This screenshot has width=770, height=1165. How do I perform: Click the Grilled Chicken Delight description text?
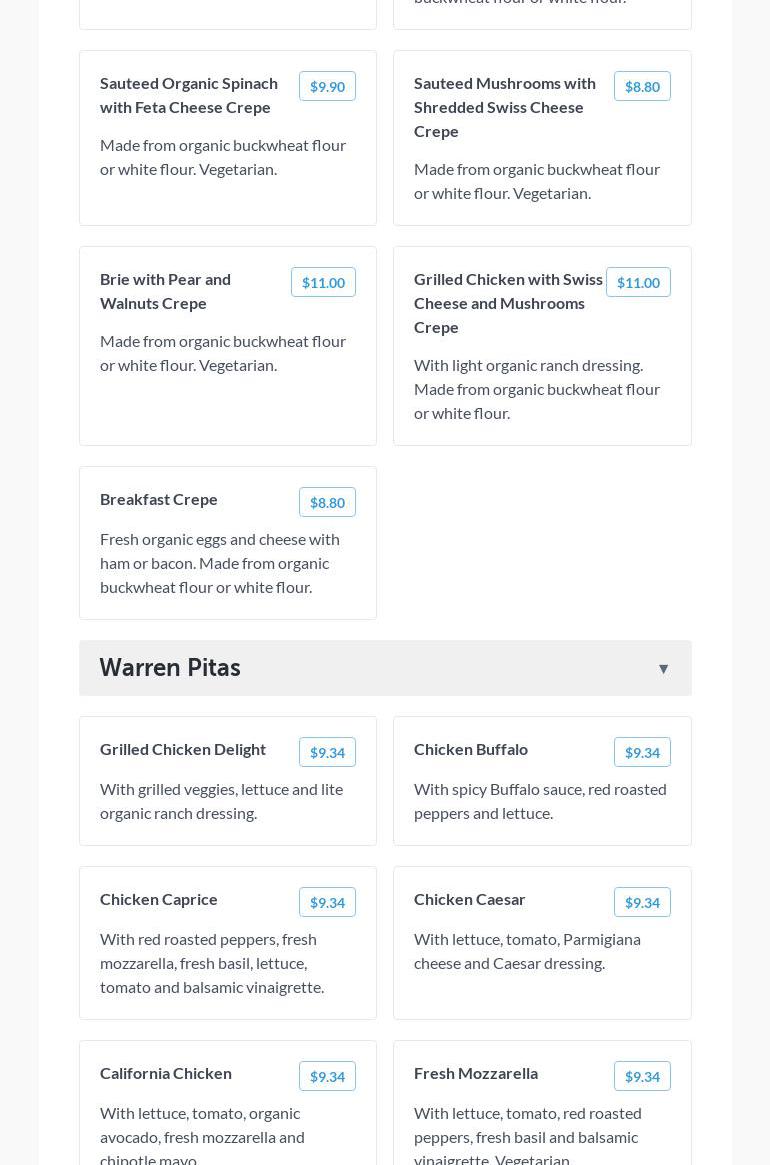[x=221, y=801]
